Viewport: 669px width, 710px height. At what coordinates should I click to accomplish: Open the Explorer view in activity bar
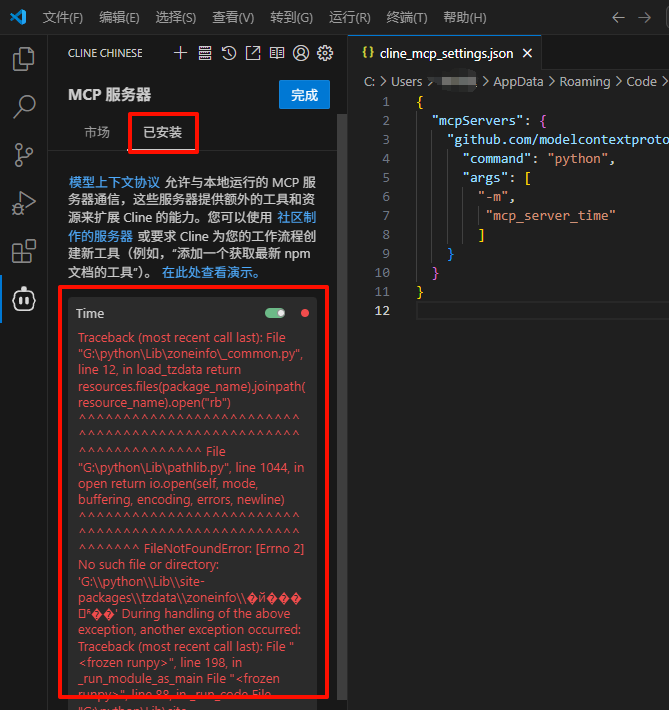[24, 59]
